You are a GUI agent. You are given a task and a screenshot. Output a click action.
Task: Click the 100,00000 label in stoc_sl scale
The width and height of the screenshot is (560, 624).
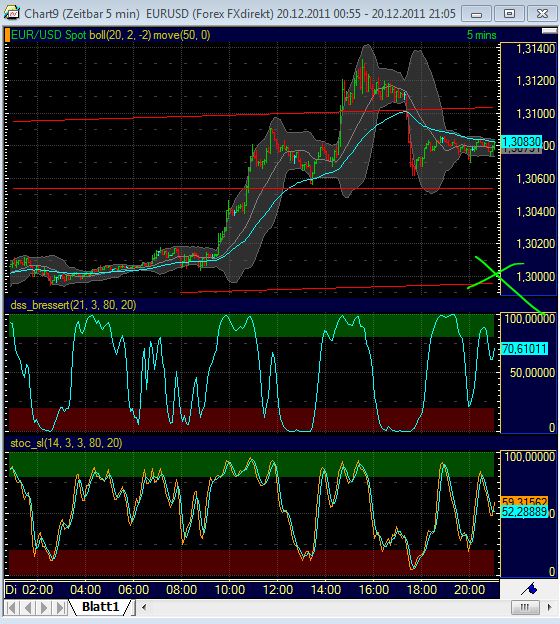[x=529, y=456]
